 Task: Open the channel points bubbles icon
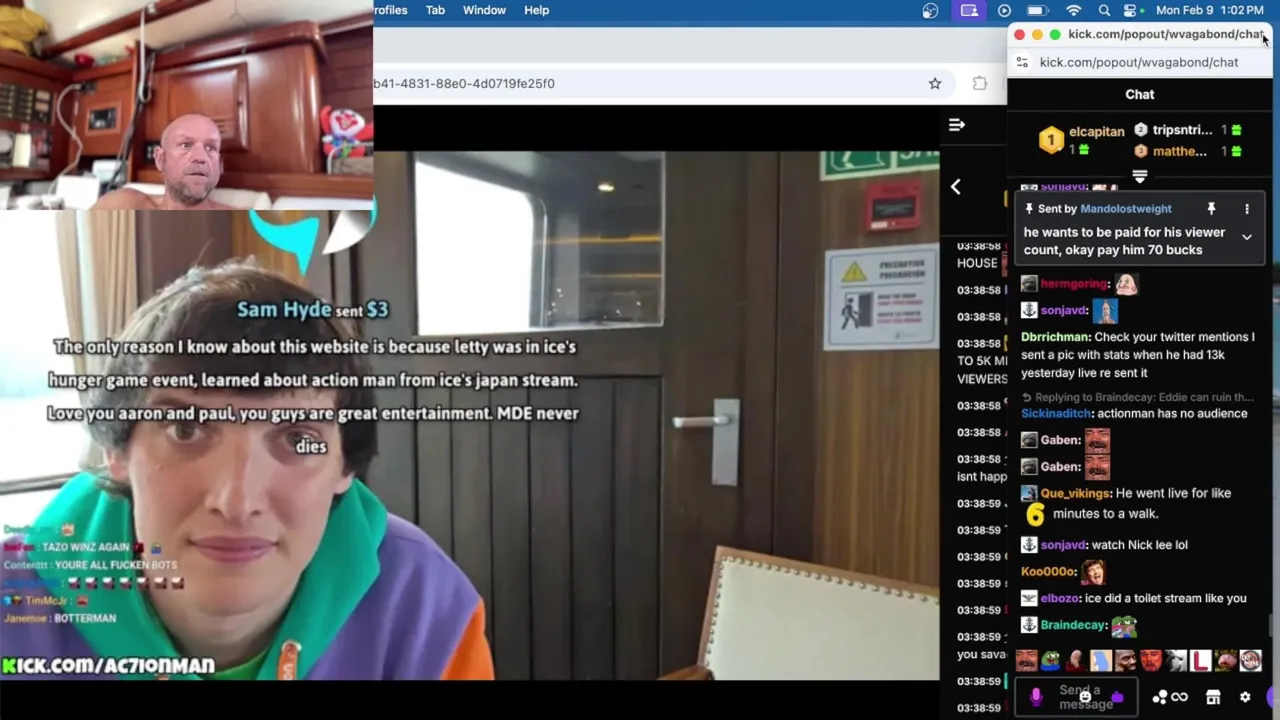pos(1160,697)
